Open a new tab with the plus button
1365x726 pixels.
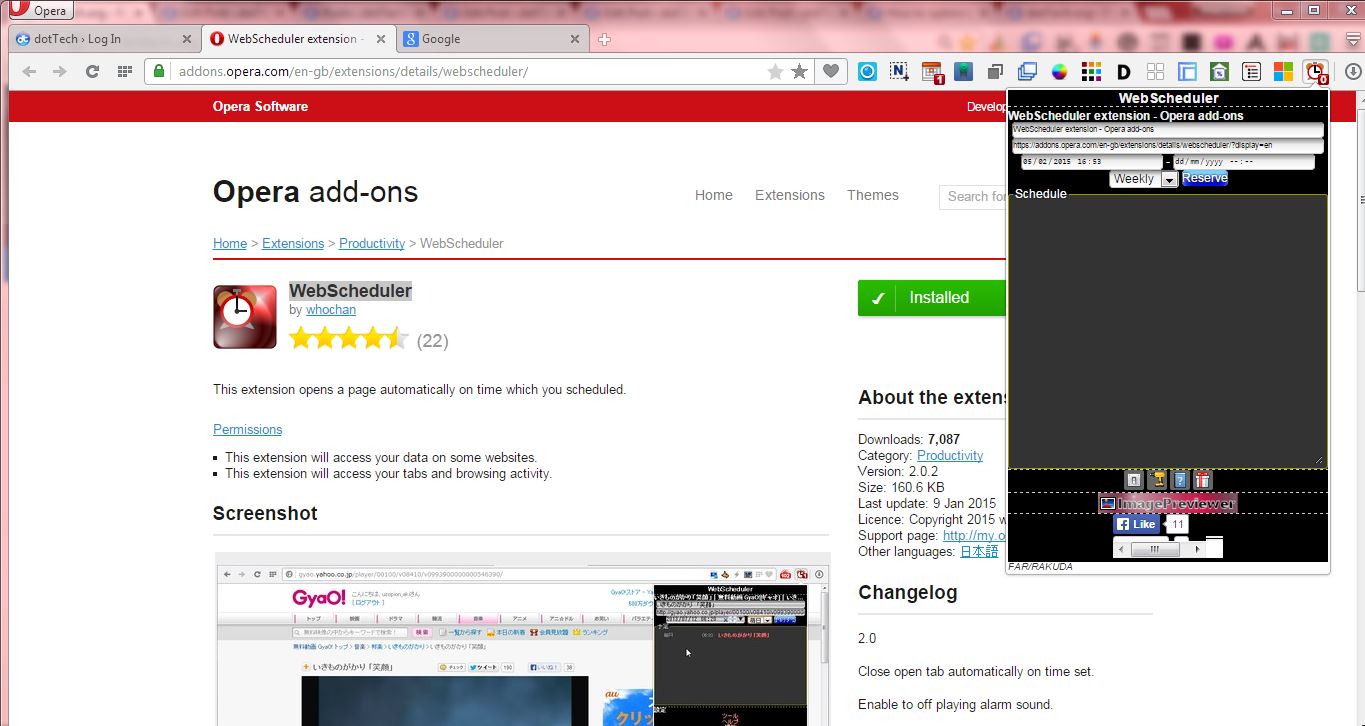604,40
